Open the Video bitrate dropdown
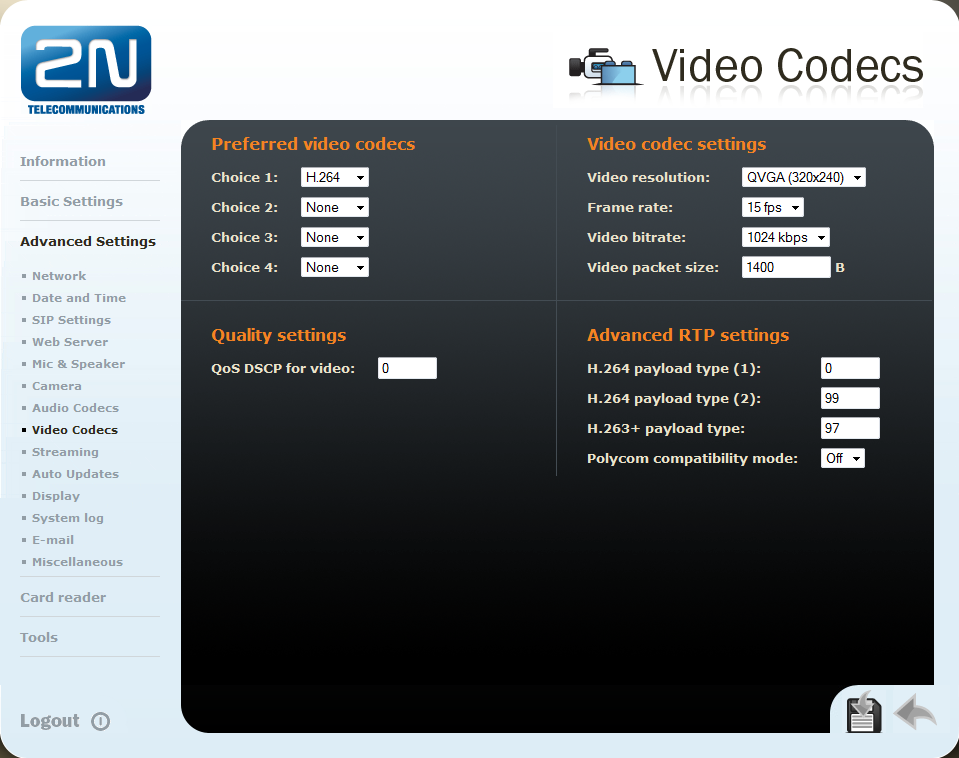The image size is (959, 758). [x=785, y=238]
